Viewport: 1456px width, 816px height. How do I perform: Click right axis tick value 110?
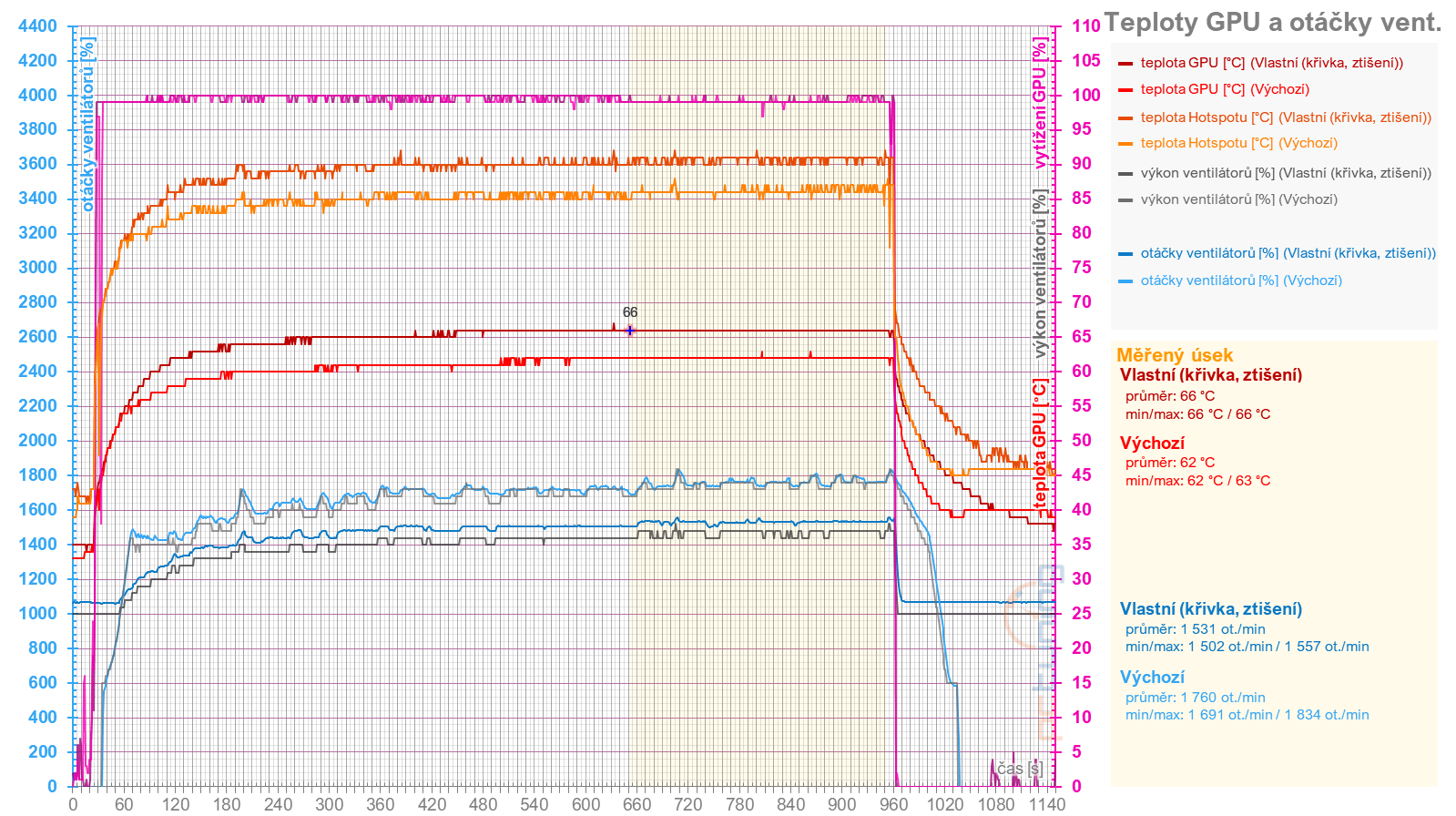coord(1085,26)
